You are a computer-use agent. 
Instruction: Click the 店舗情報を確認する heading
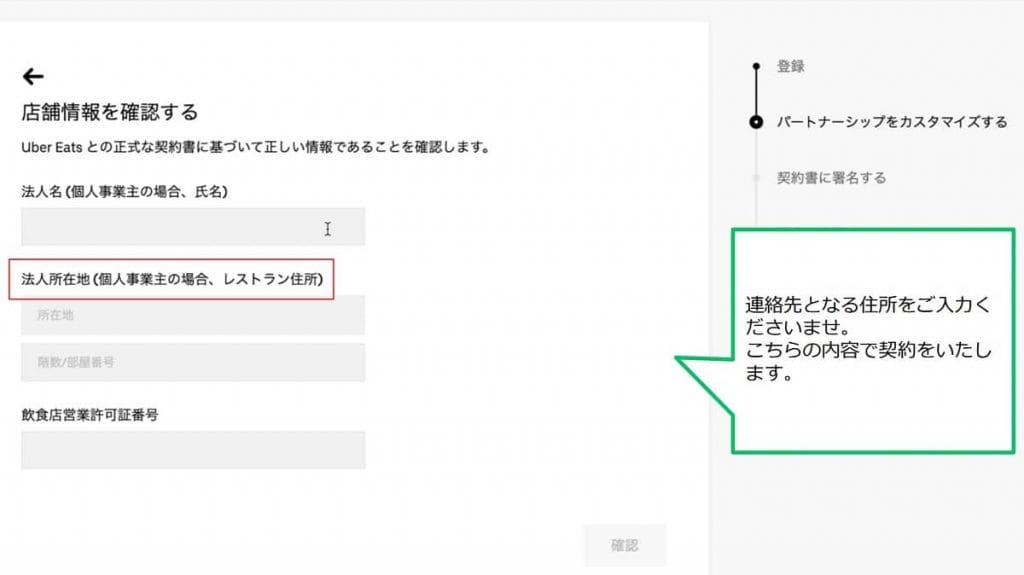[x=109, y=112]
